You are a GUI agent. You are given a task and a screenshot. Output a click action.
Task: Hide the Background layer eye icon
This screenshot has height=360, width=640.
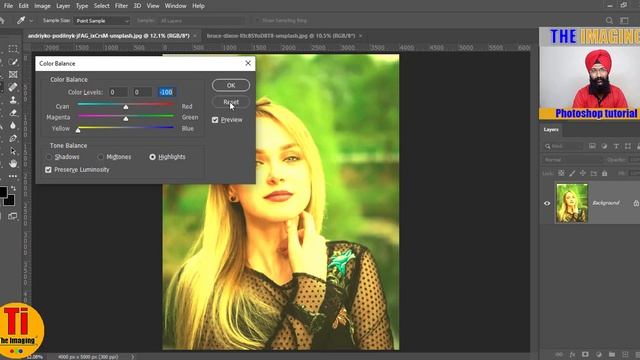547,203
